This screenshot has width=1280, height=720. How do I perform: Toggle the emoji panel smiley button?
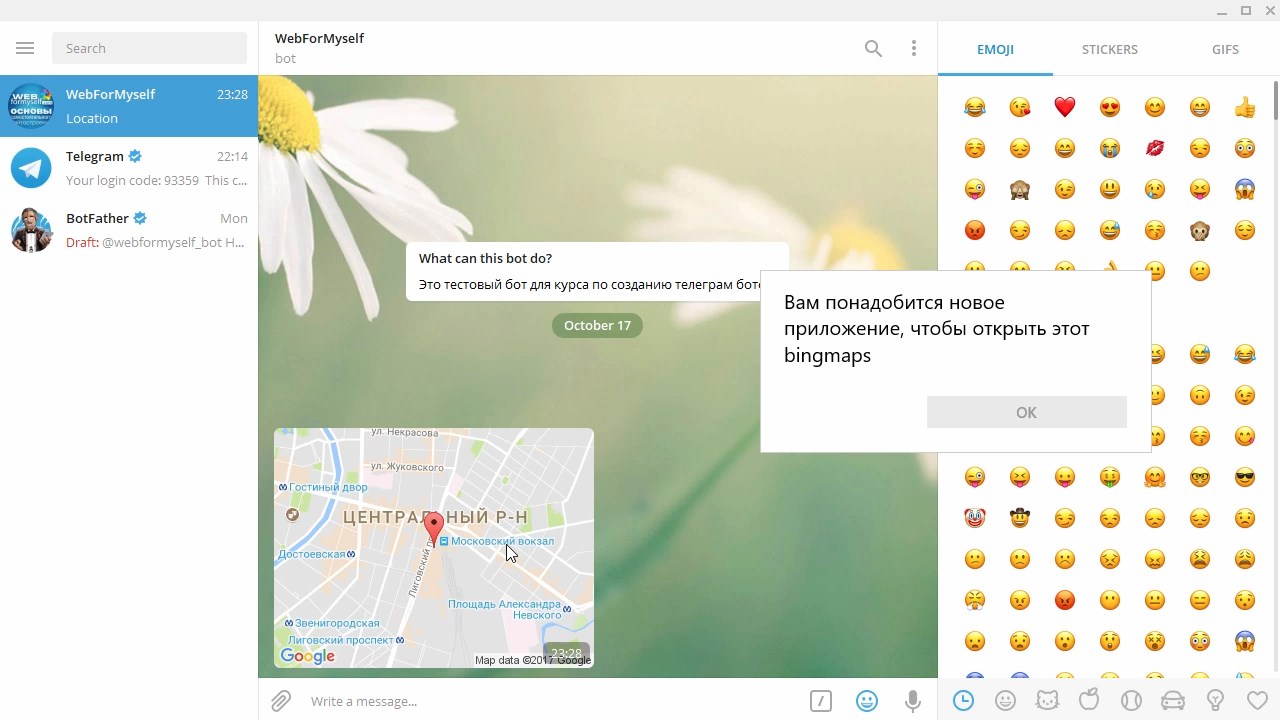867,701
